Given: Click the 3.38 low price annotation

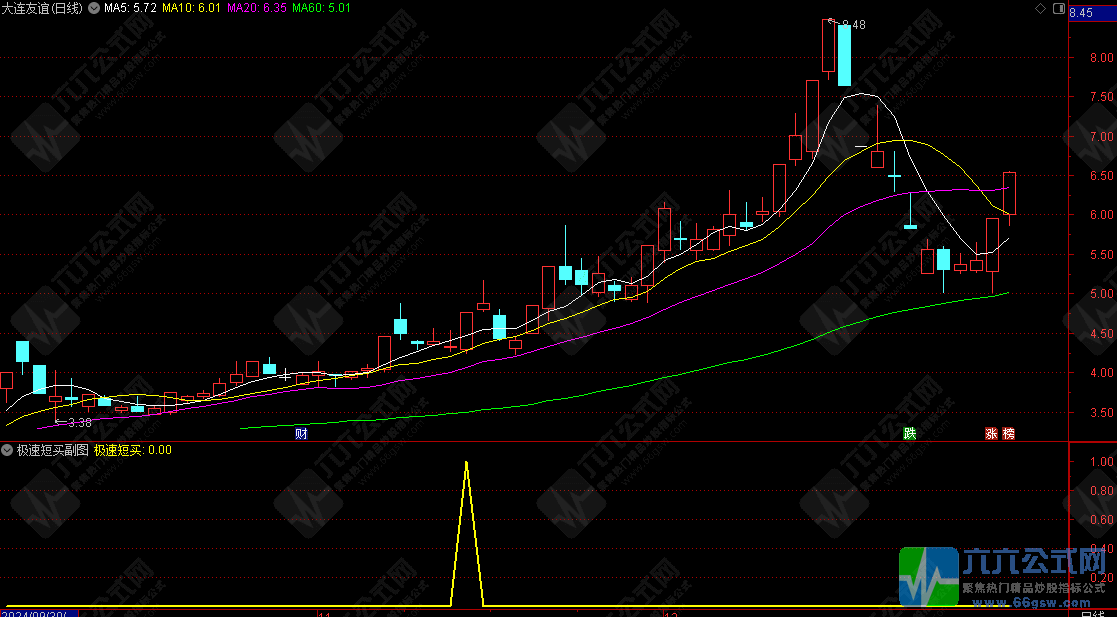Looking at the screenshot, I should coord(78,422).
